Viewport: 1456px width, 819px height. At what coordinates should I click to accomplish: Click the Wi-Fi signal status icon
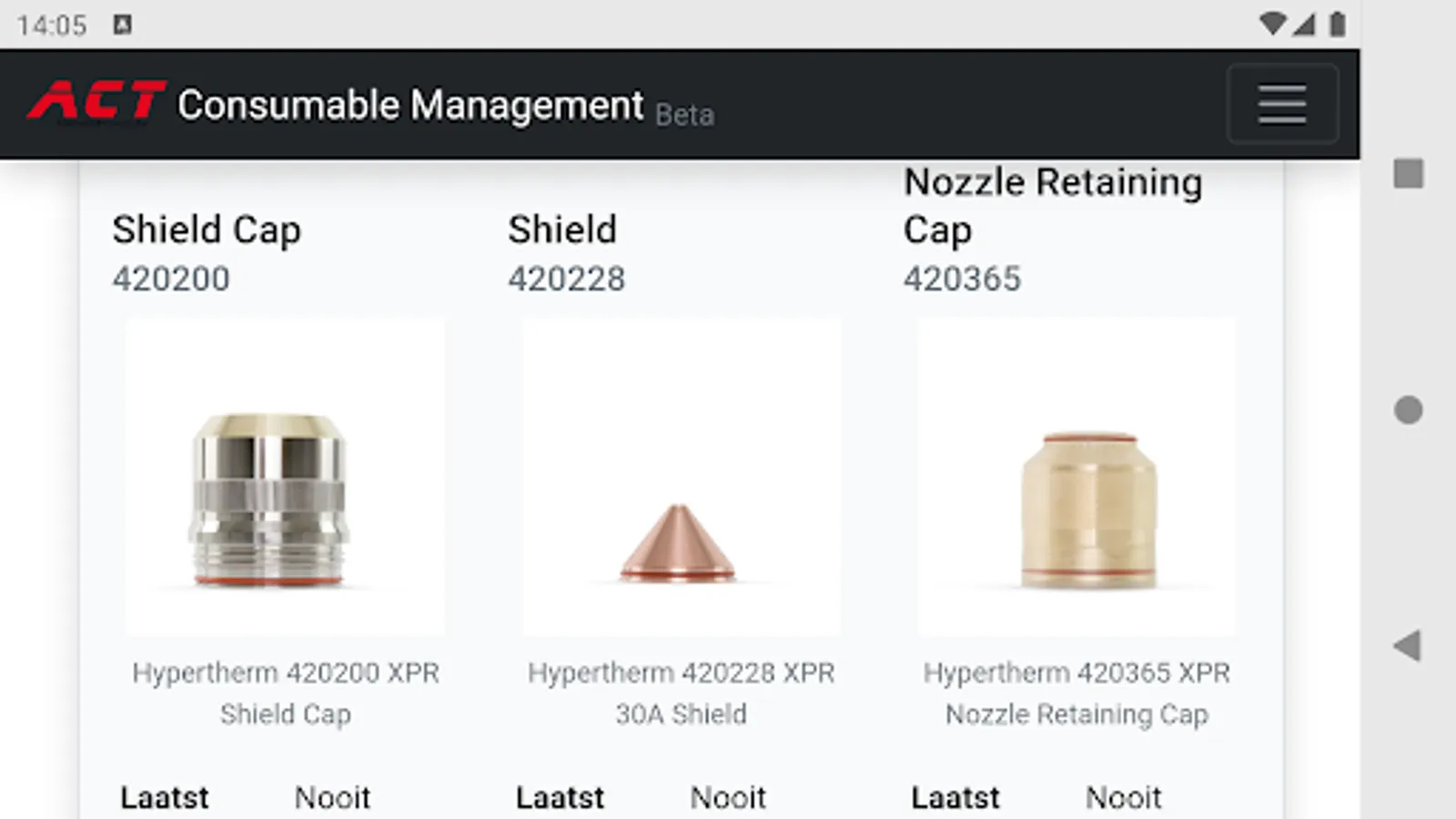click(1272, 25)
